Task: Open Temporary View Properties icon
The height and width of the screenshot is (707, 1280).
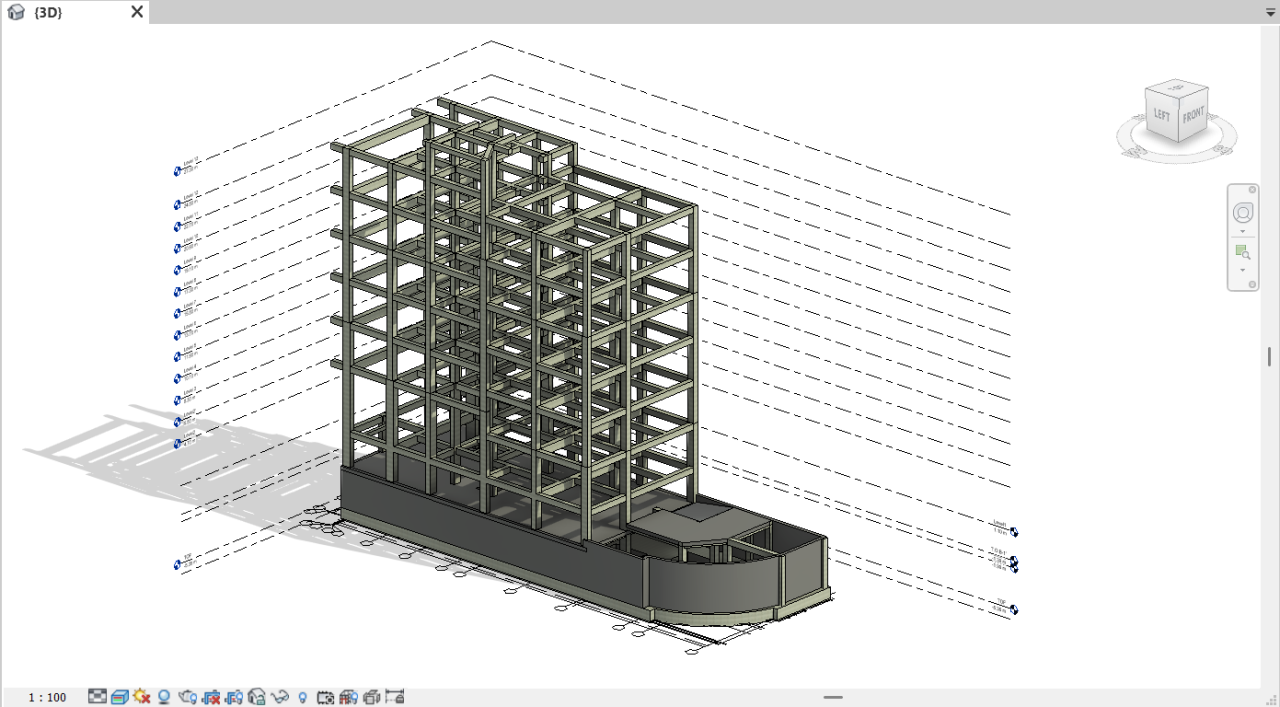Action: click(326, 697)
